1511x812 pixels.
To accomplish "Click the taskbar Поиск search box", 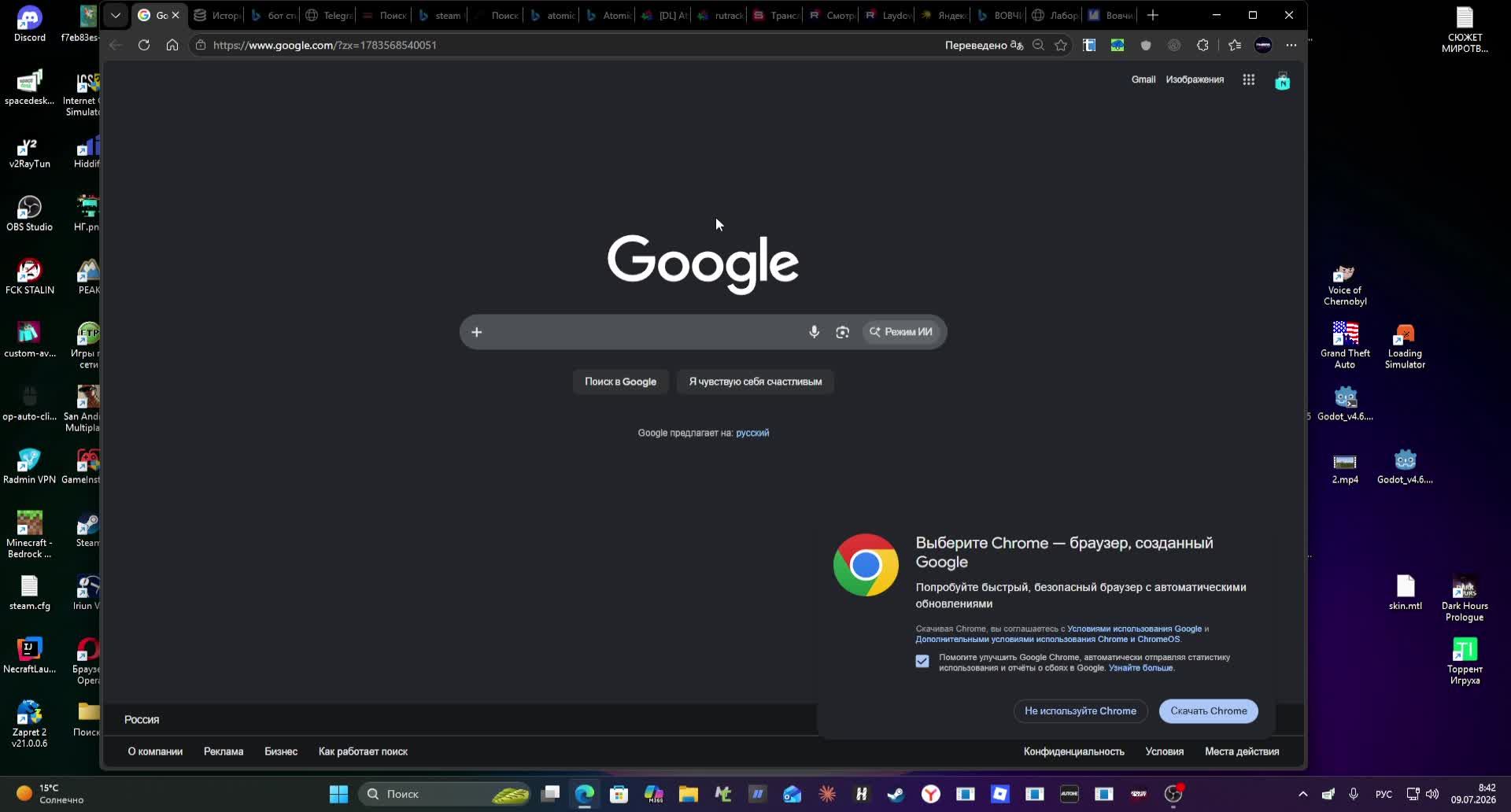I will click(x=445, y=794).
